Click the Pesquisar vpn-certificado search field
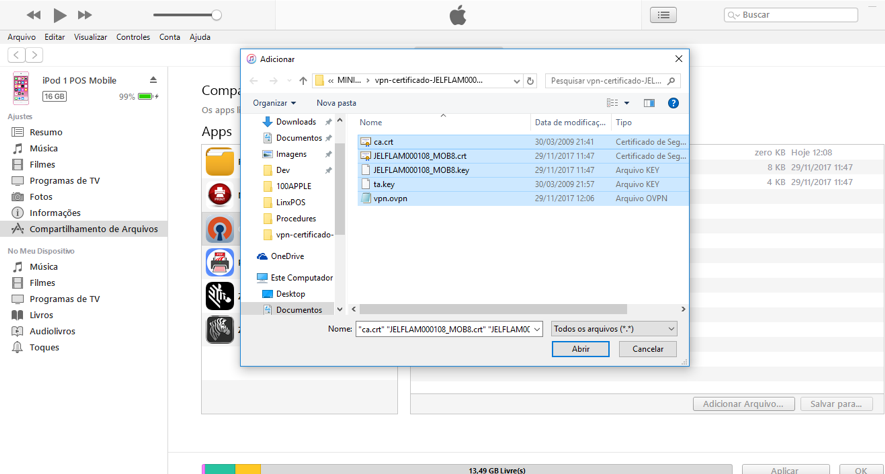 click(612, 81)
